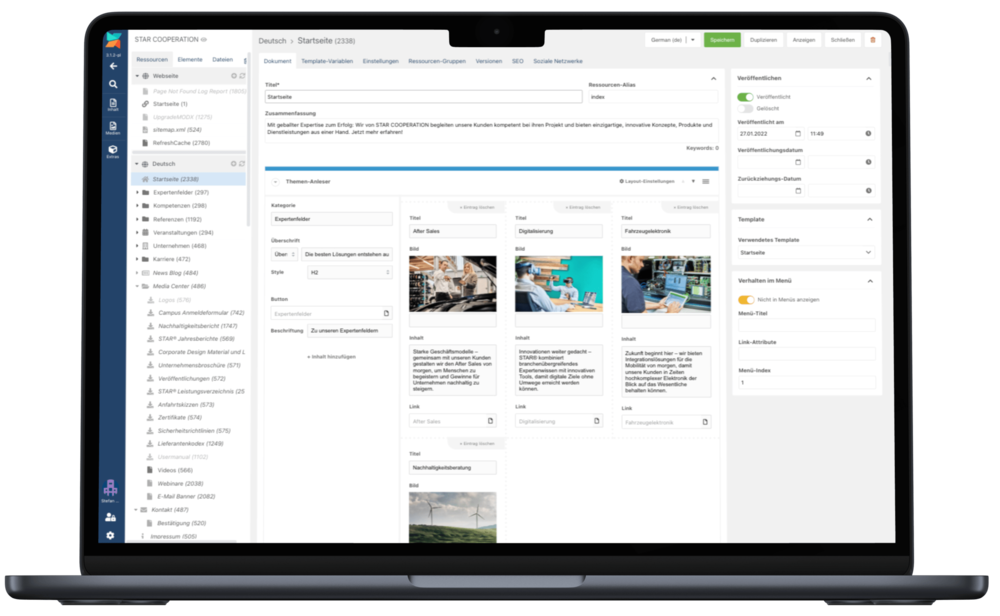Viewport: 1000px width, 616px height.
Task: Click the search magnifier in the sidebar
Action: click(113, 84)
